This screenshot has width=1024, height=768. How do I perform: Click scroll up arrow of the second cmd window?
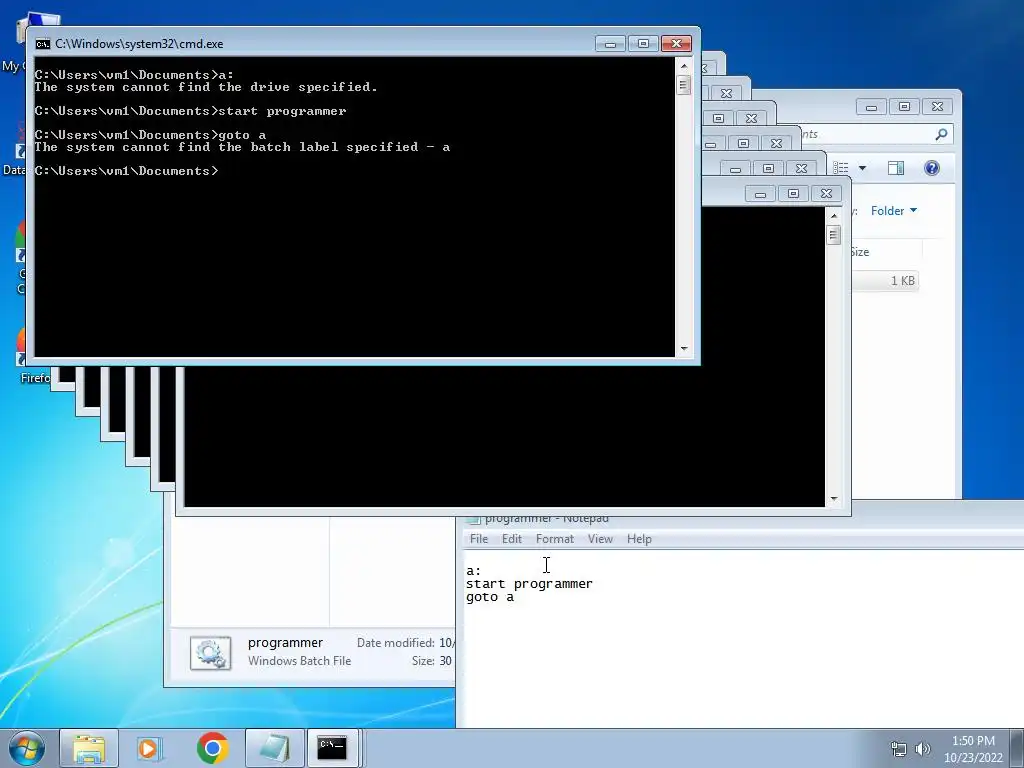(833, 216)
